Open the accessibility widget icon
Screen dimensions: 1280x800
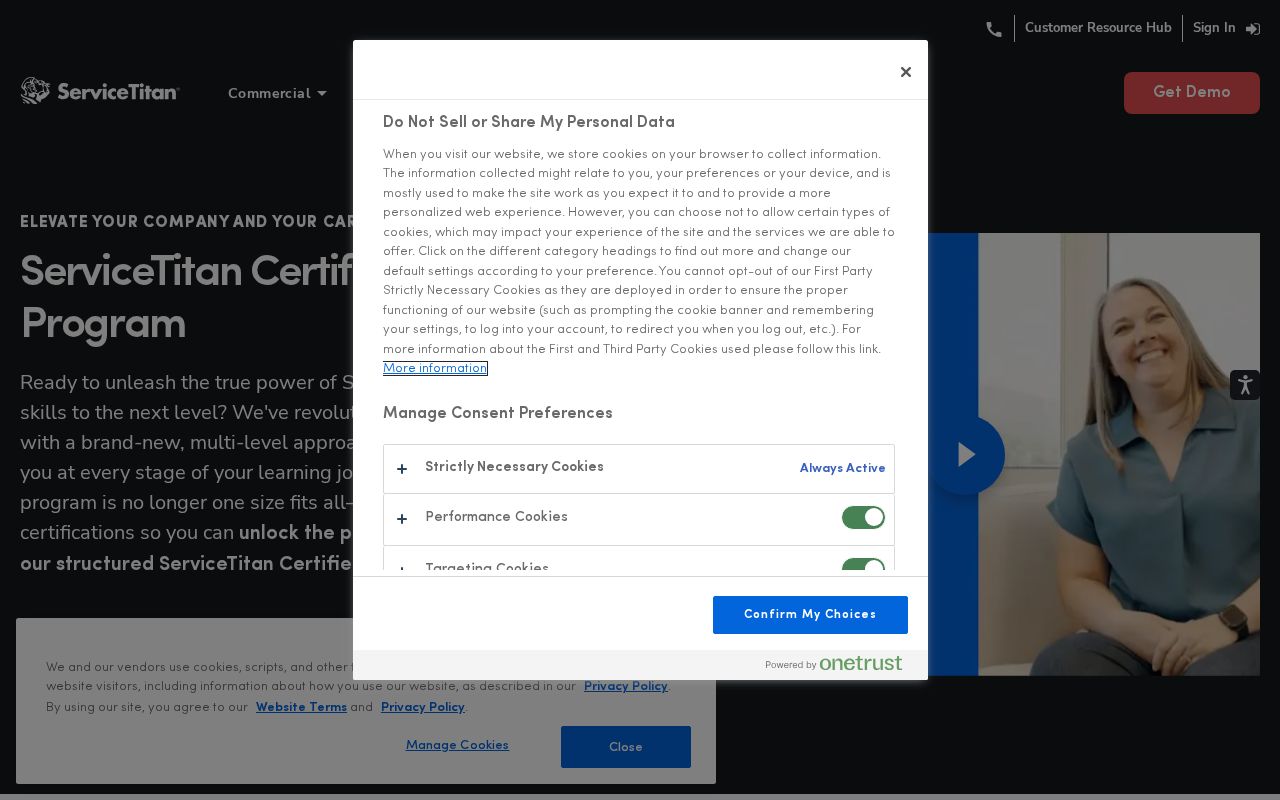(1244, 385)
